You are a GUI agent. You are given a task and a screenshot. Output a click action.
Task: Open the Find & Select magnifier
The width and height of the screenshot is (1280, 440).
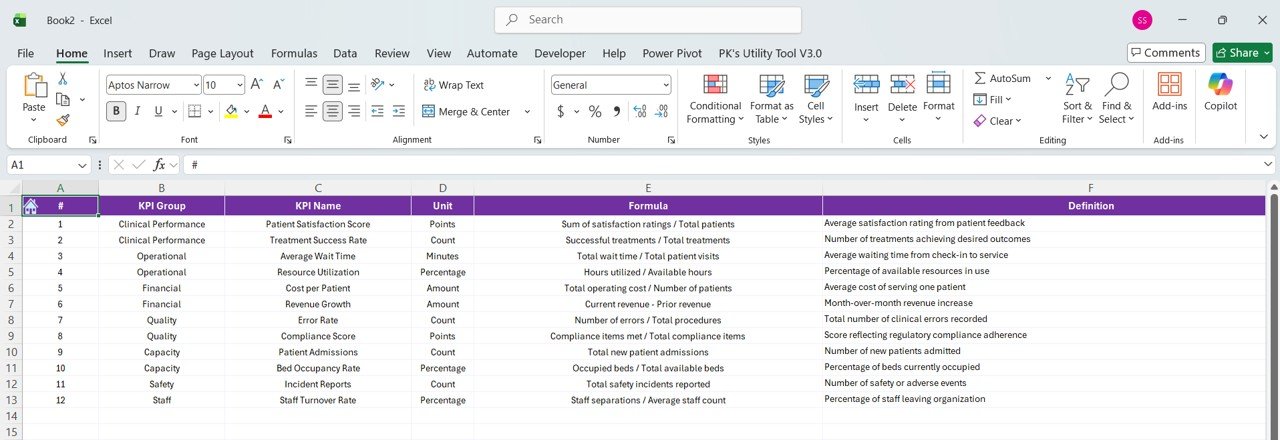[1116, 99]
